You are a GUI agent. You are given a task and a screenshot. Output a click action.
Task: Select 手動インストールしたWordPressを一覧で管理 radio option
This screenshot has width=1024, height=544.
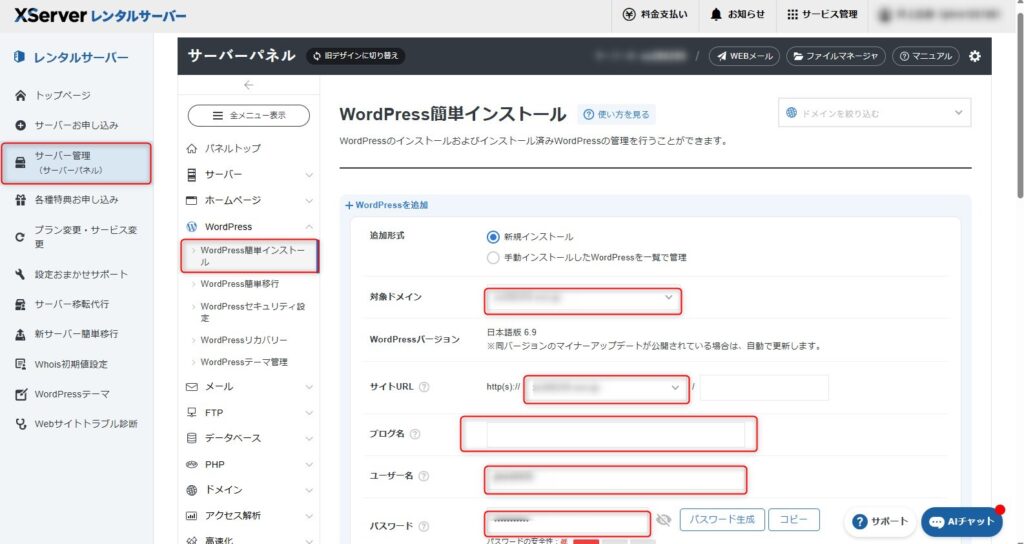coord(492,257)
